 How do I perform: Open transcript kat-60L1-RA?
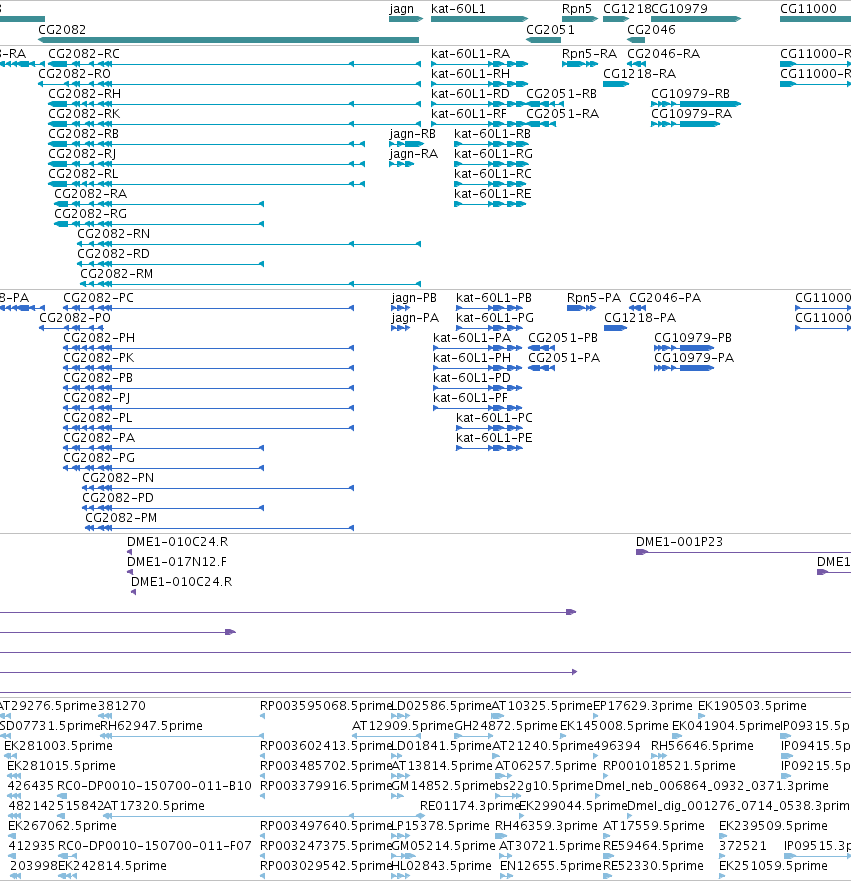click(x=470, y=54)
